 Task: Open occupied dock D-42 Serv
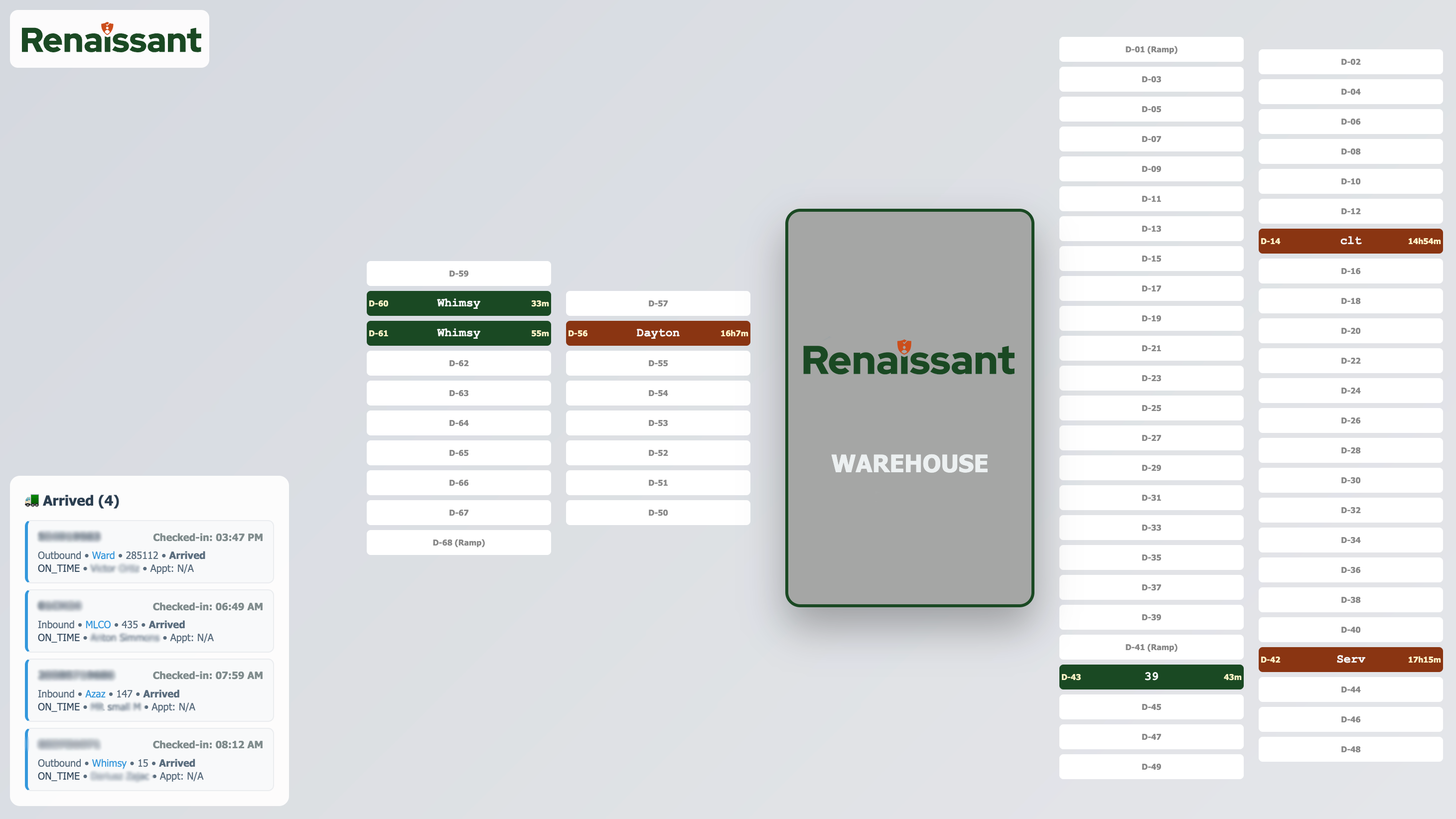[x=1350, y=660]
